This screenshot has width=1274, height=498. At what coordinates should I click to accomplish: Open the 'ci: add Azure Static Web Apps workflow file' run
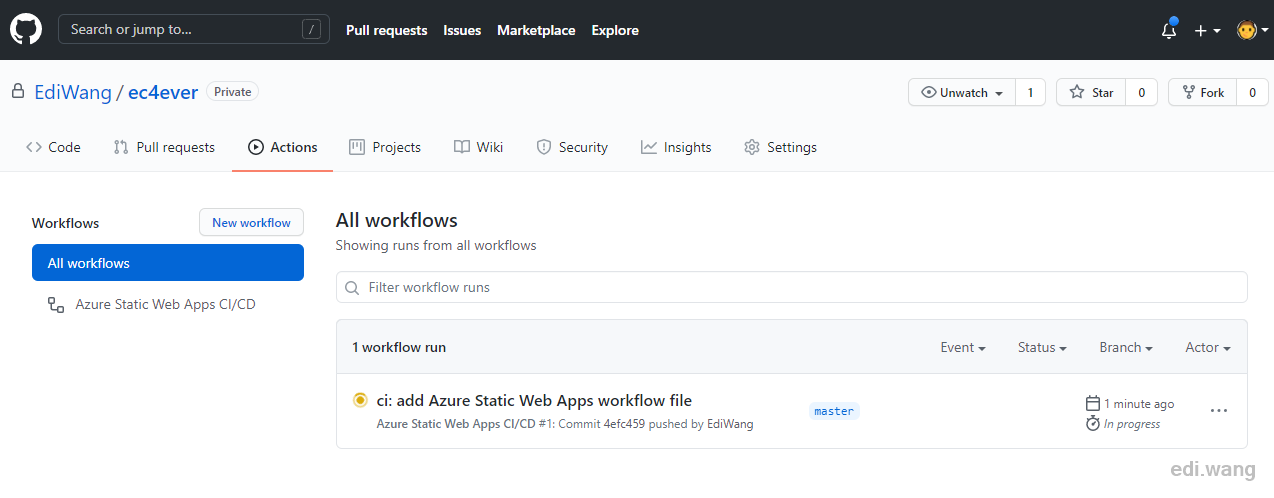(534, 400)
